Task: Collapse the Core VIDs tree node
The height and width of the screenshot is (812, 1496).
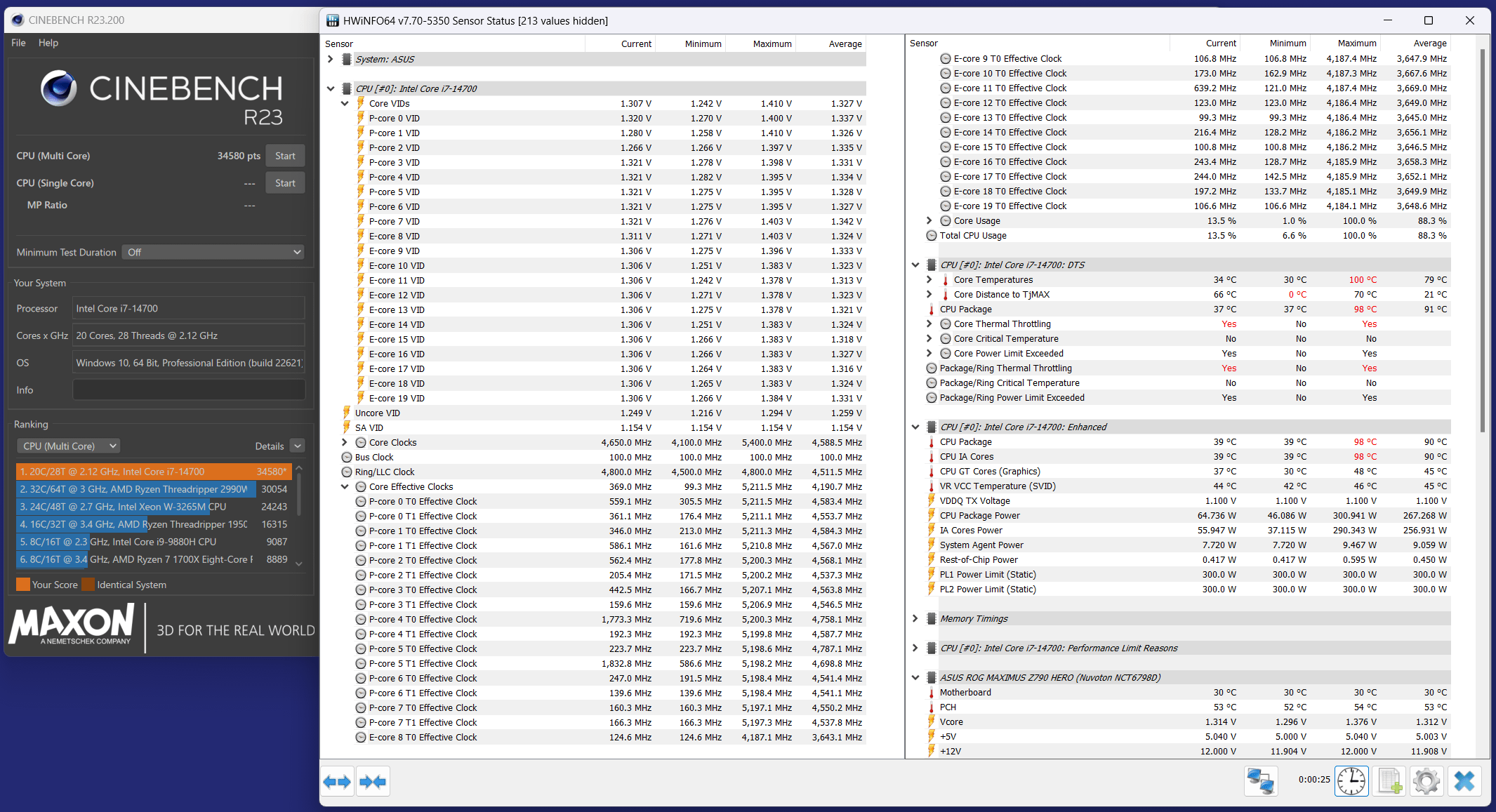Action: click(x=345, y=104)
